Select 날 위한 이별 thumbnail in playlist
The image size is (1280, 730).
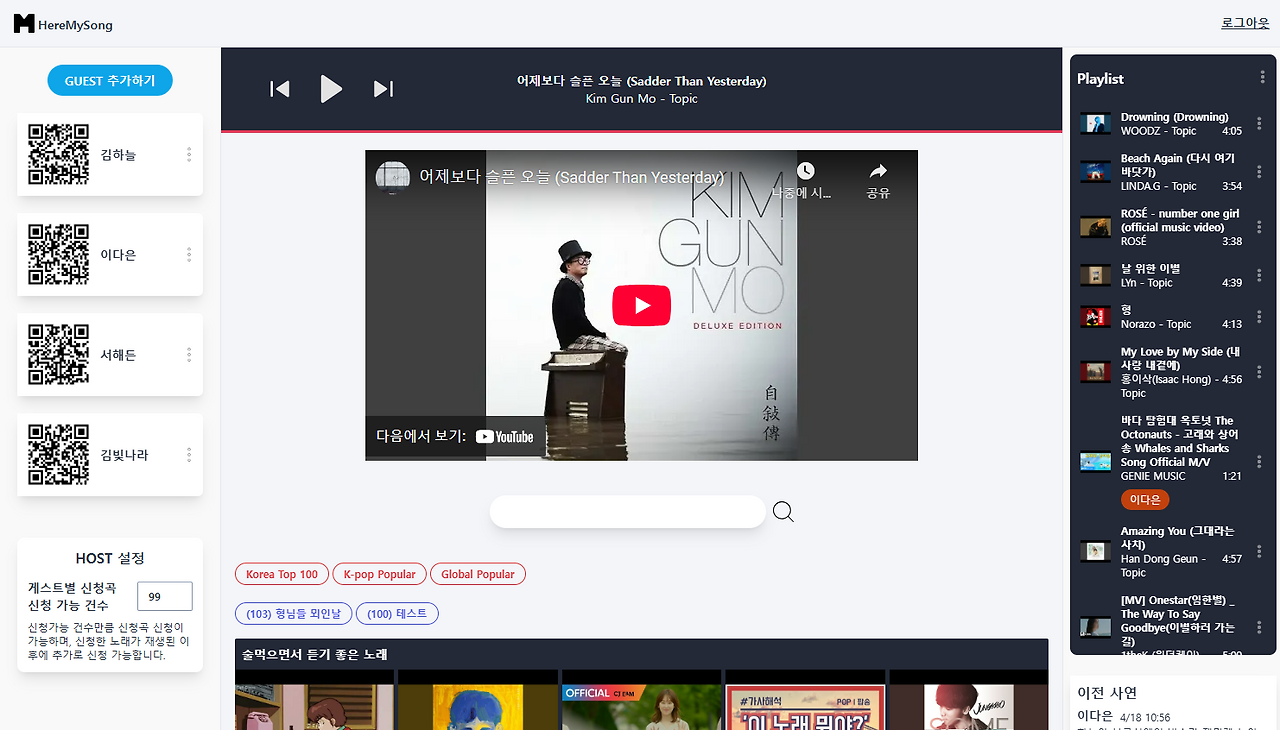point(1096,275)
